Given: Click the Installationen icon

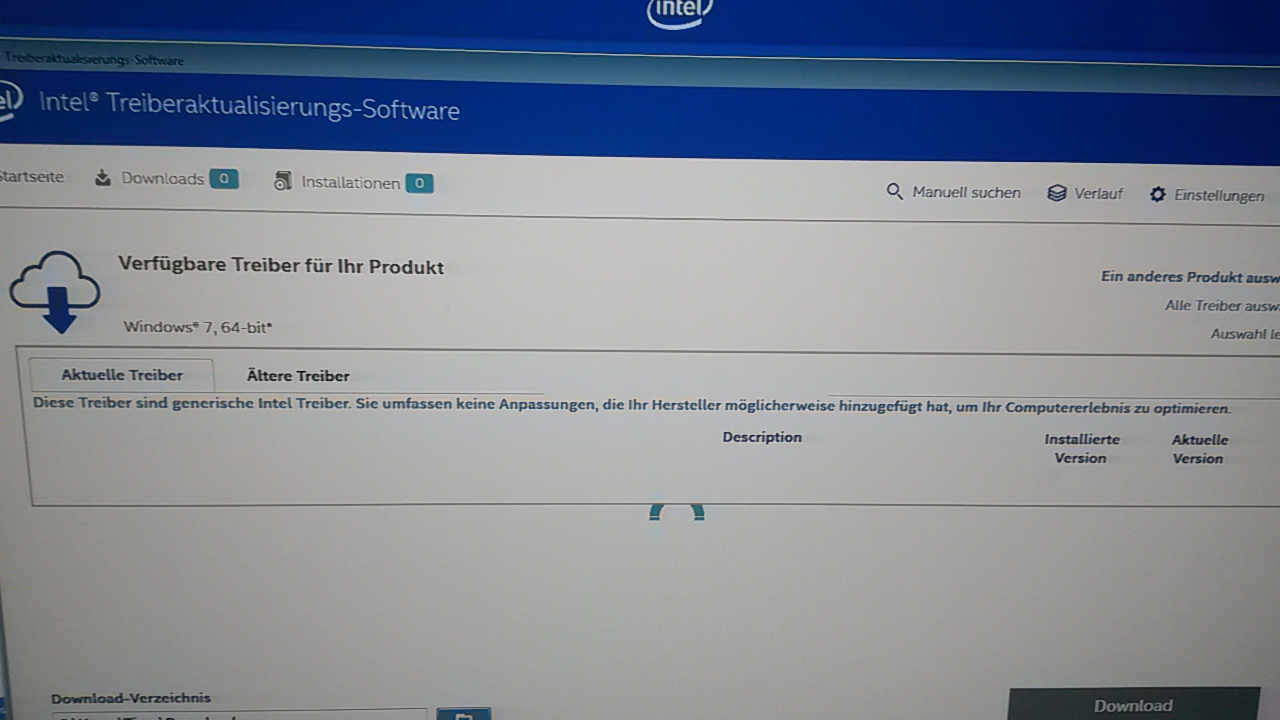Looking at the screenshot, I should [283, 181].
